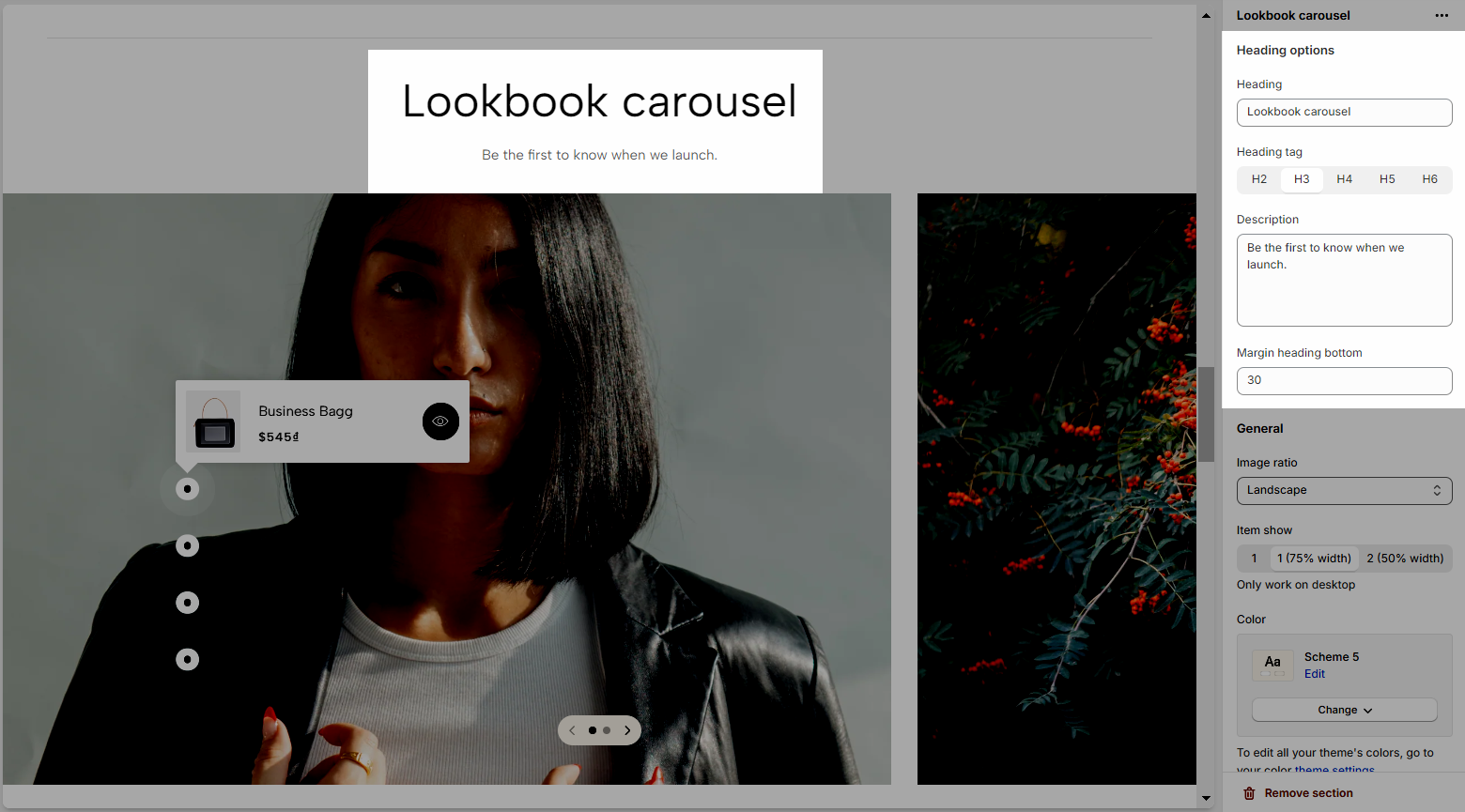The image size is (1465, 812).
Task: Click the $545 price text
Action: pyautogui.click(x=278, y=437)
